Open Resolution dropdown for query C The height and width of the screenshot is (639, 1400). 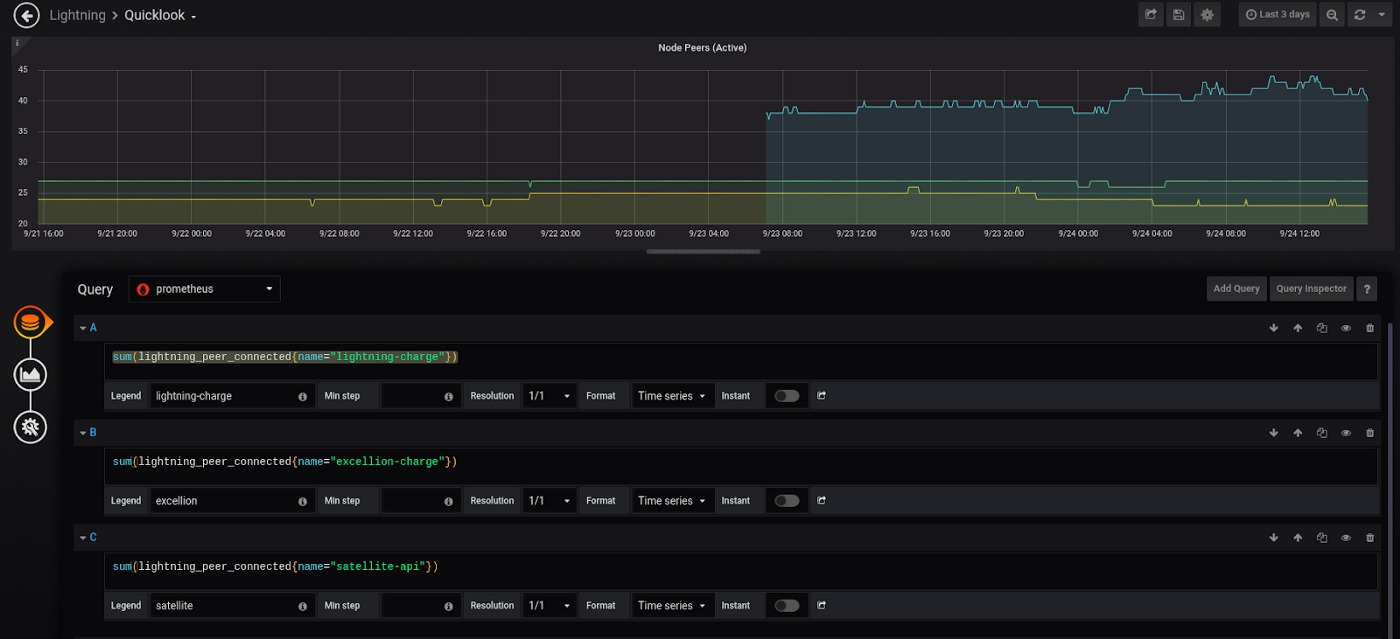(550, 606)
